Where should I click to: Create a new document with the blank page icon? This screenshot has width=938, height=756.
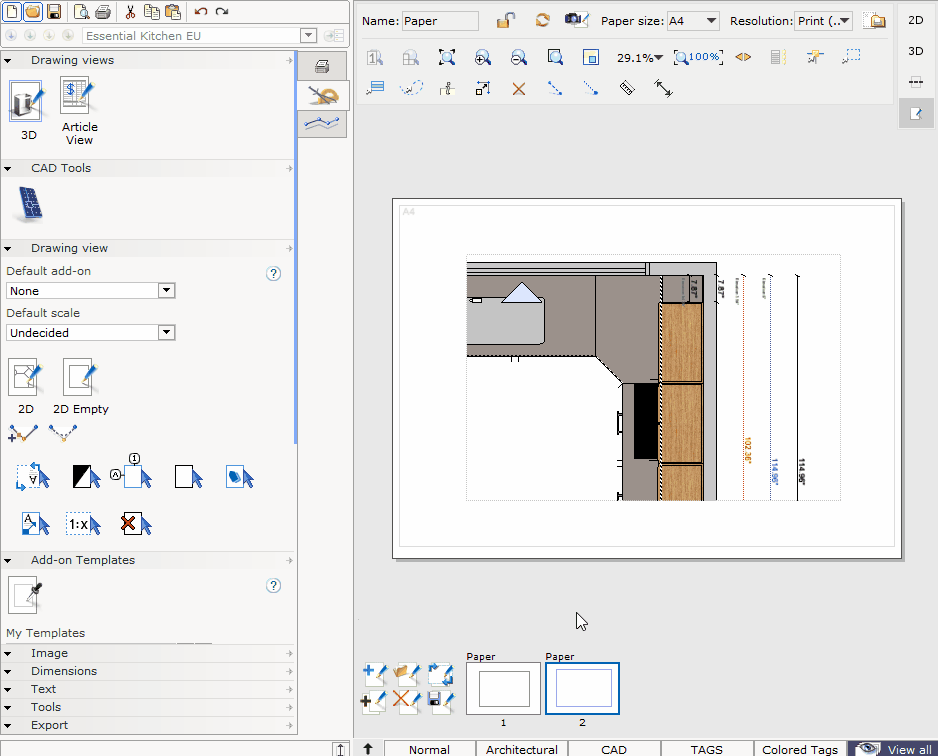(13, 11)
